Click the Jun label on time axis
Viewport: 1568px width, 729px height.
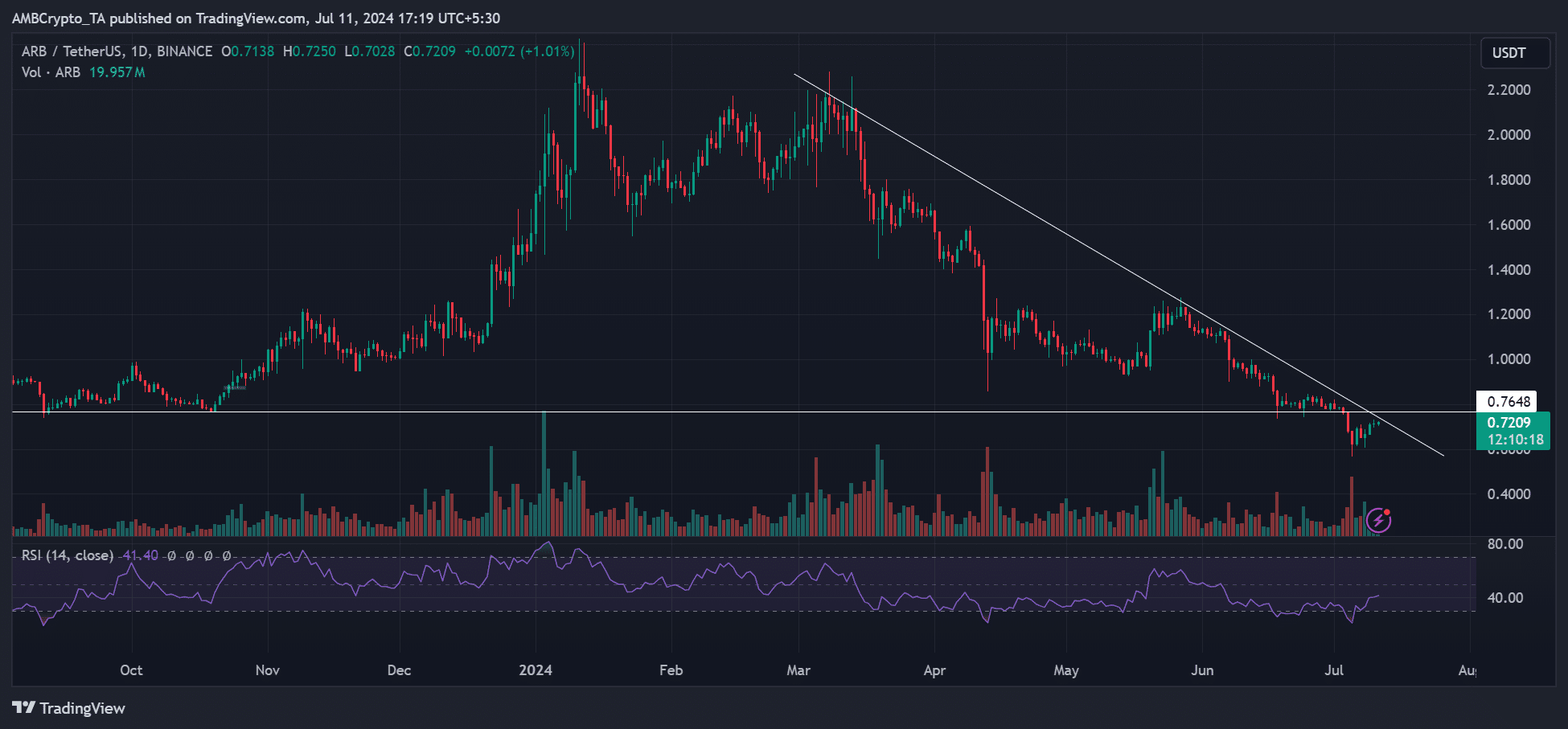[1202, 670]
